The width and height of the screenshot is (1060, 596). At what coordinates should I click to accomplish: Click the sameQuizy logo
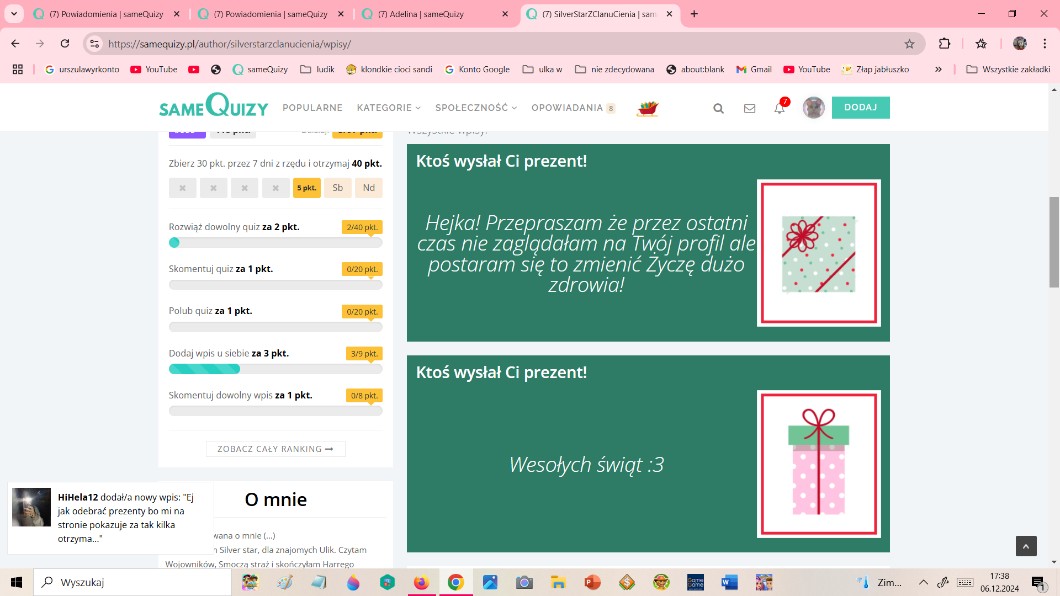click(x=213, y=106)
